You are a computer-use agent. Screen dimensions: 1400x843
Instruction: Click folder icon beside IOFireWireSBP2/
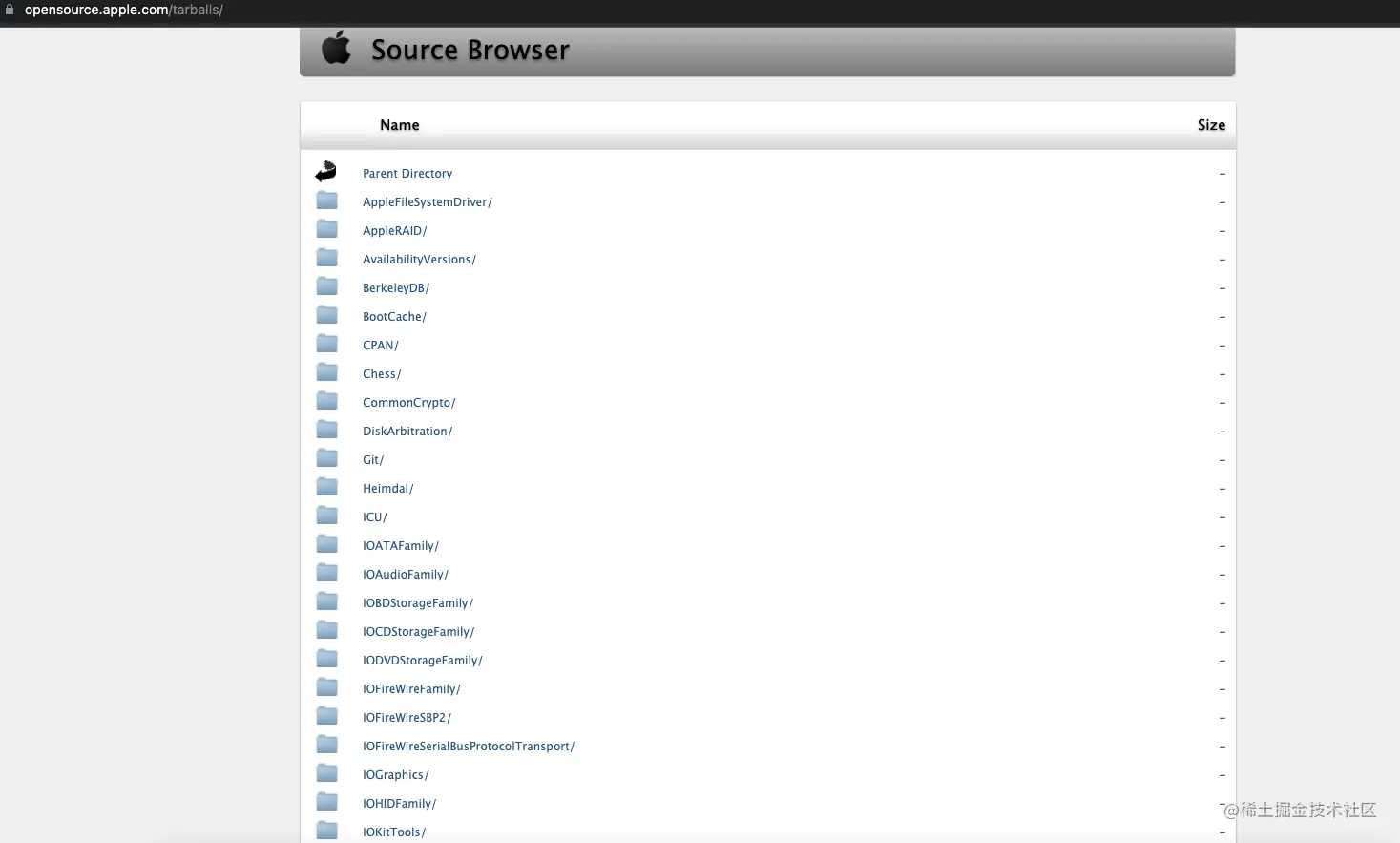pos(326,716)
